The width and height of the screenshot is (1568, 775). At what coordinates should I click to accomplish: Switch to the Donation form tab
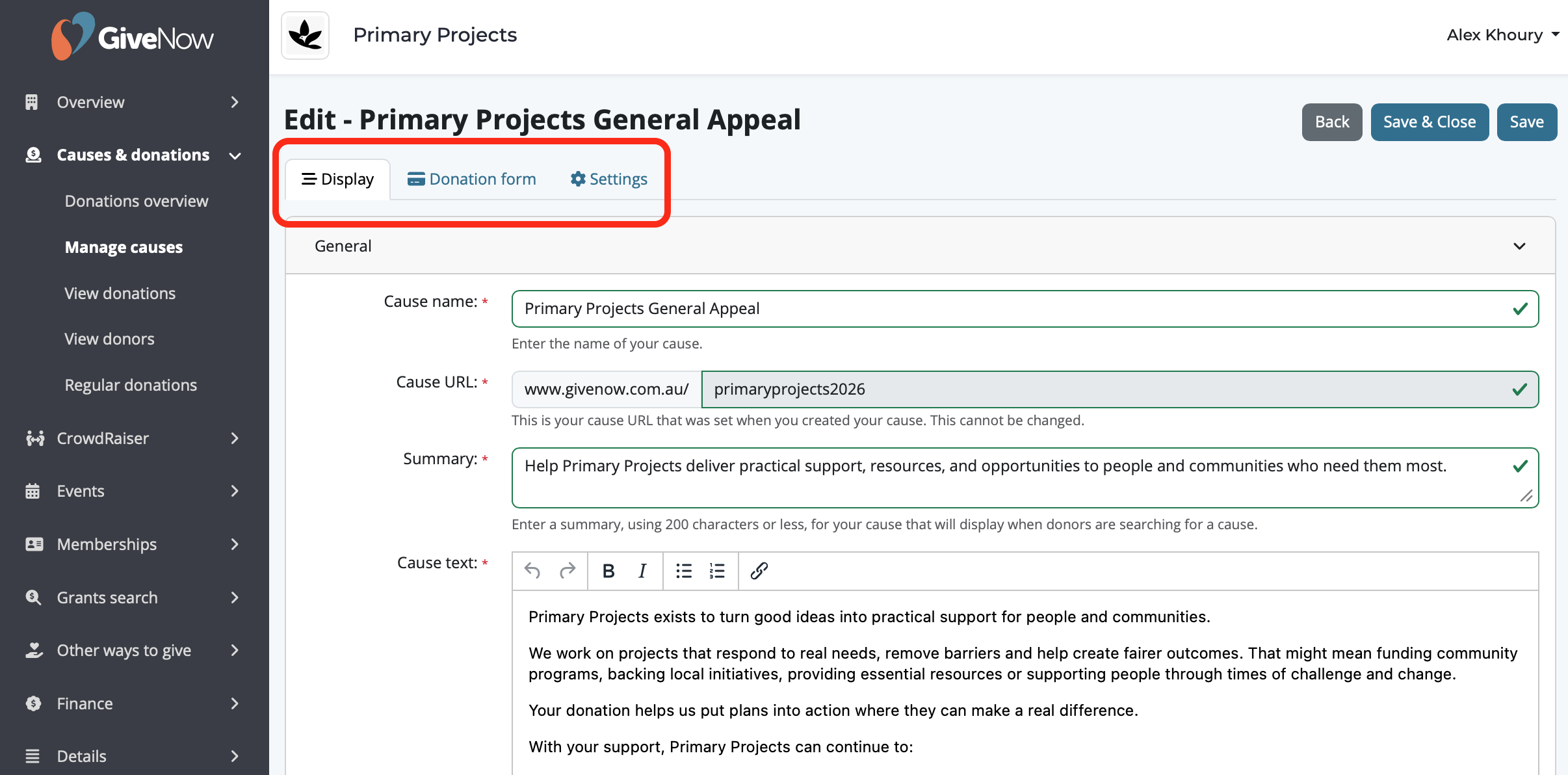click(472, 179)
